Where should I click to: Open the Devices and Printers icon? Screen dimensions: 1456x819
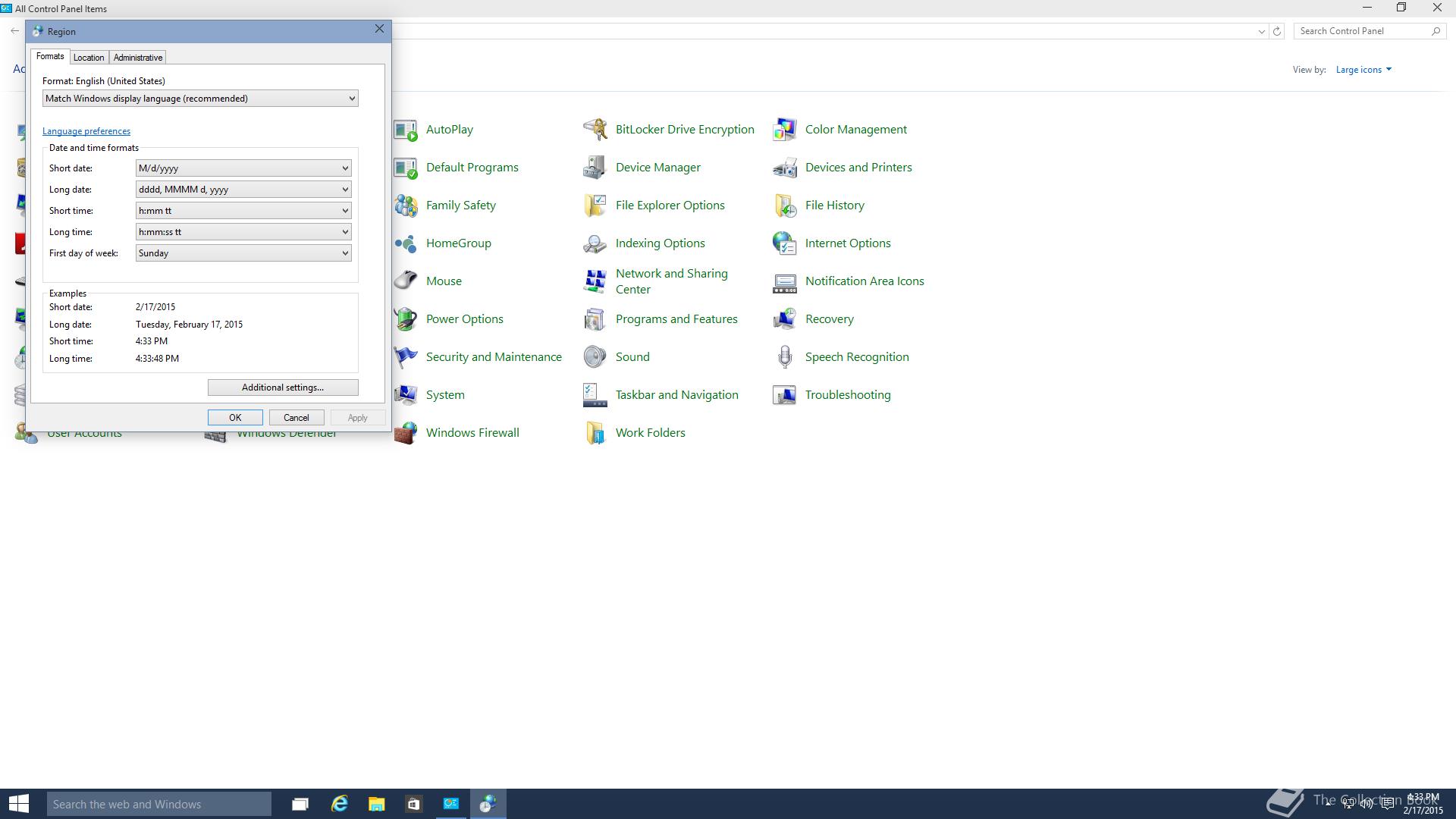pos(785,168)
